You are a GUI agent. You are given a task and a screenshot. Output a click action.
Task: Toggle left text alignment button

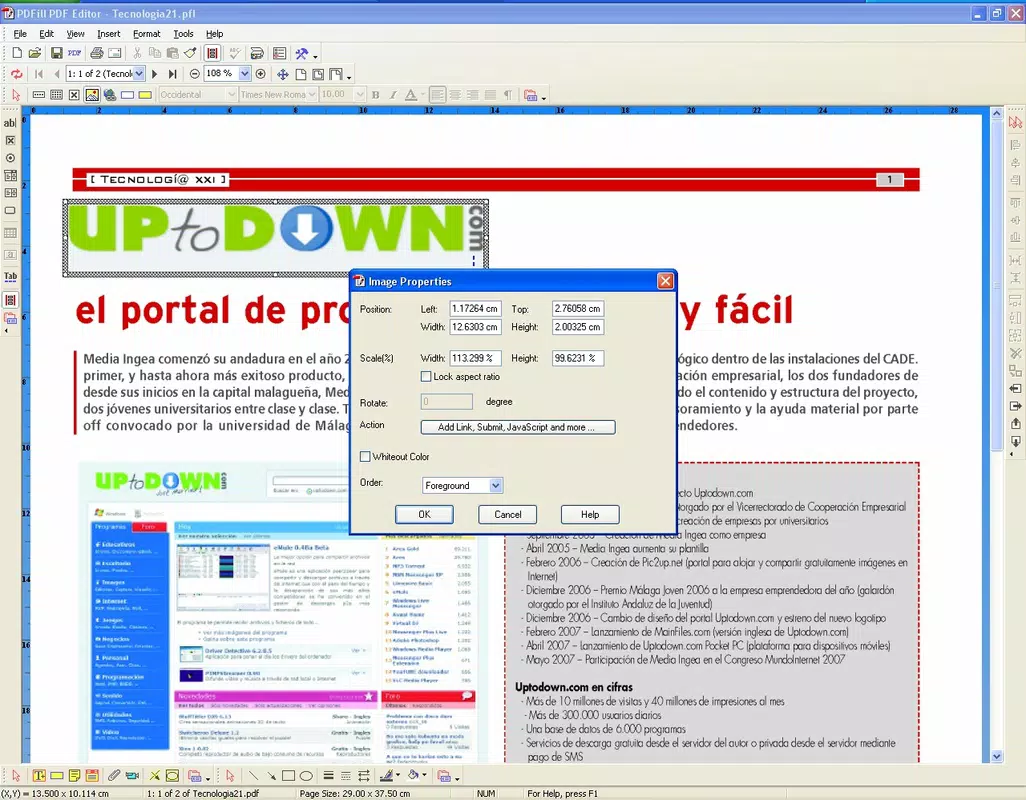click(x=437, y=95)
